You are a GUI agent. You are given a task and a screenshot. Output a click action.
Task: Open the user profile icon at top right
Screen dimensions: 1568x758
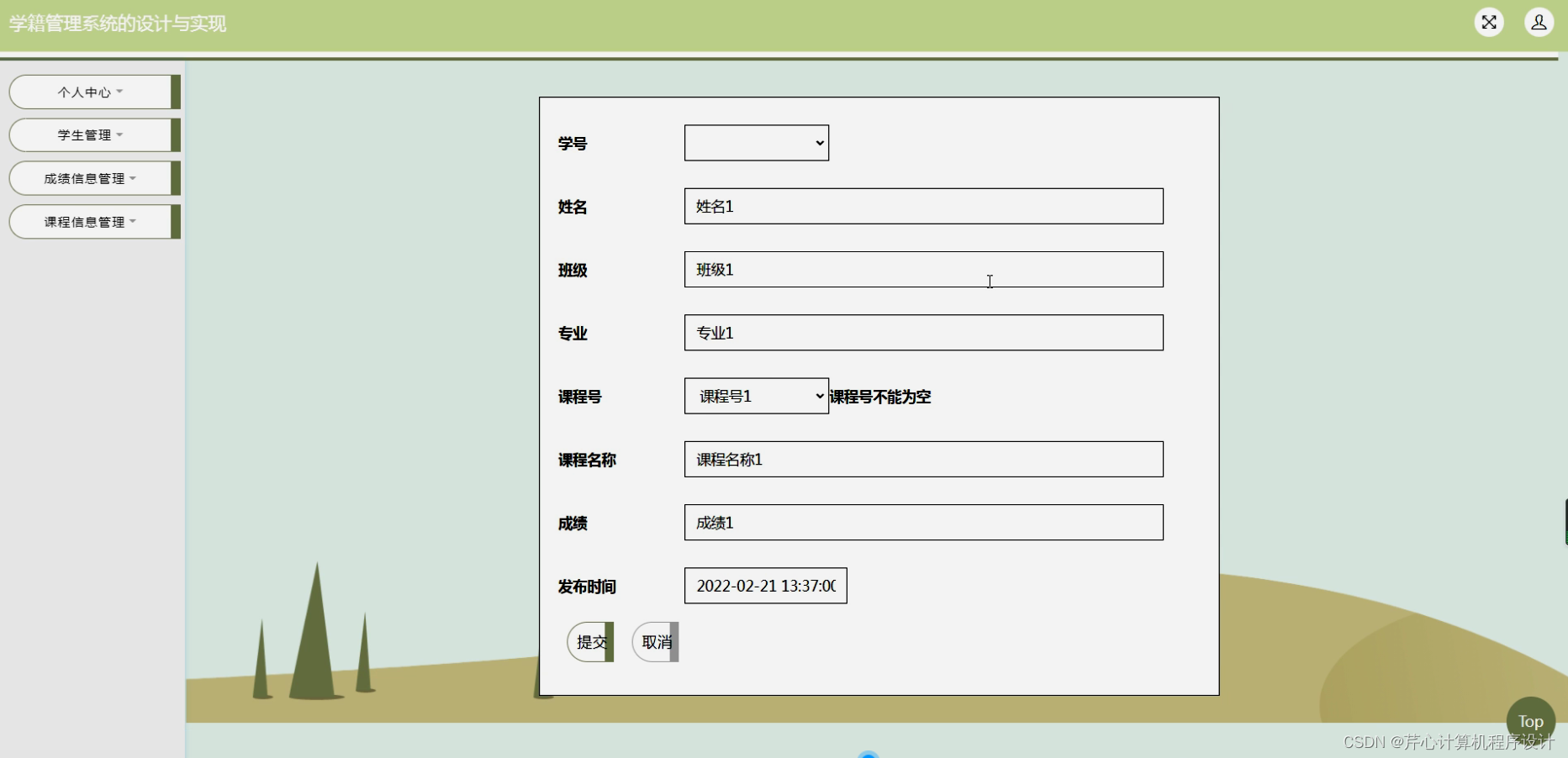1539,22
